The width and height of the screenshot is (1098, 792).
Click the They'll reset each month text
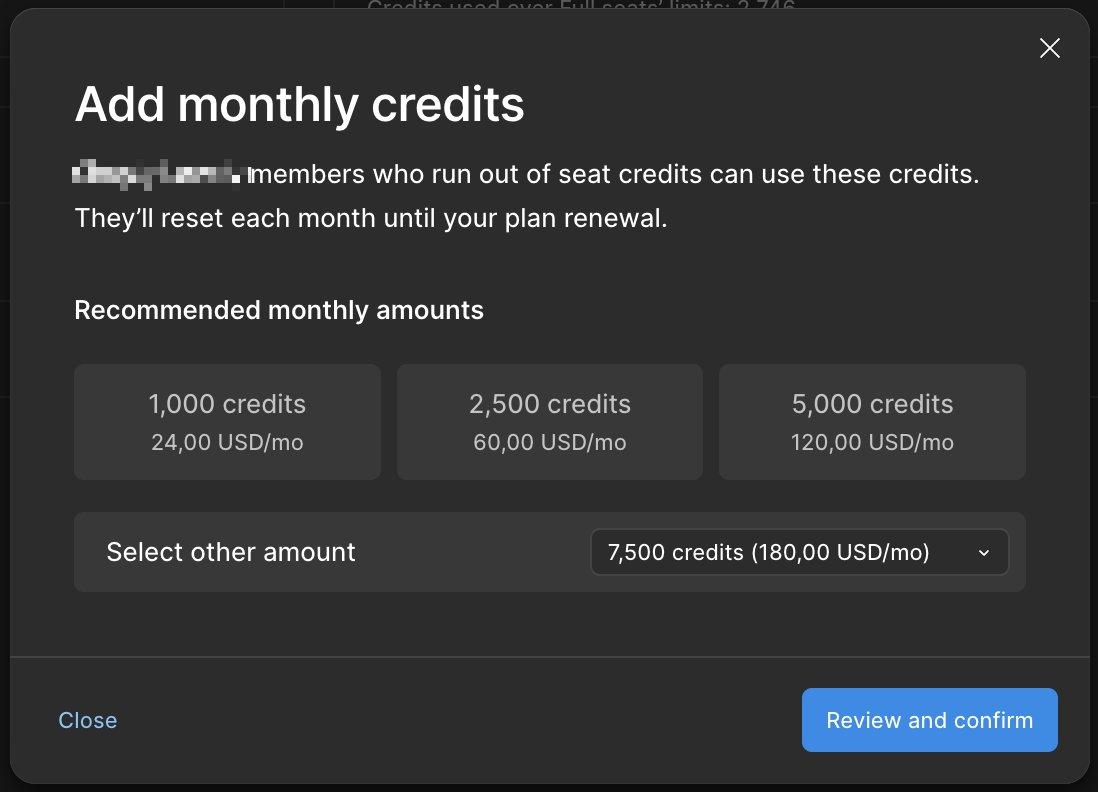tap(371, 218)
